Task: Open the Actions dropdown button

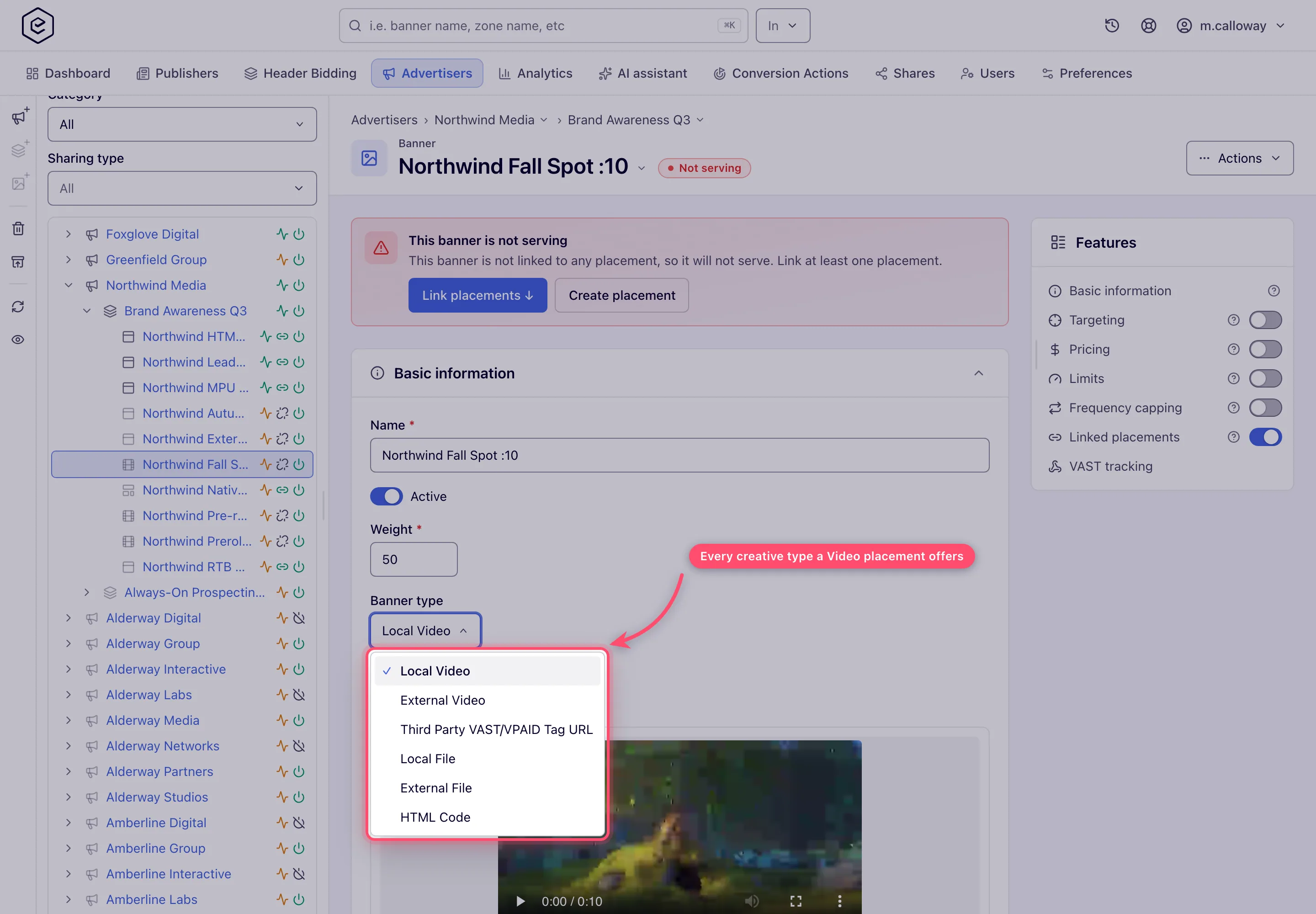Action: click(1239, 158)
